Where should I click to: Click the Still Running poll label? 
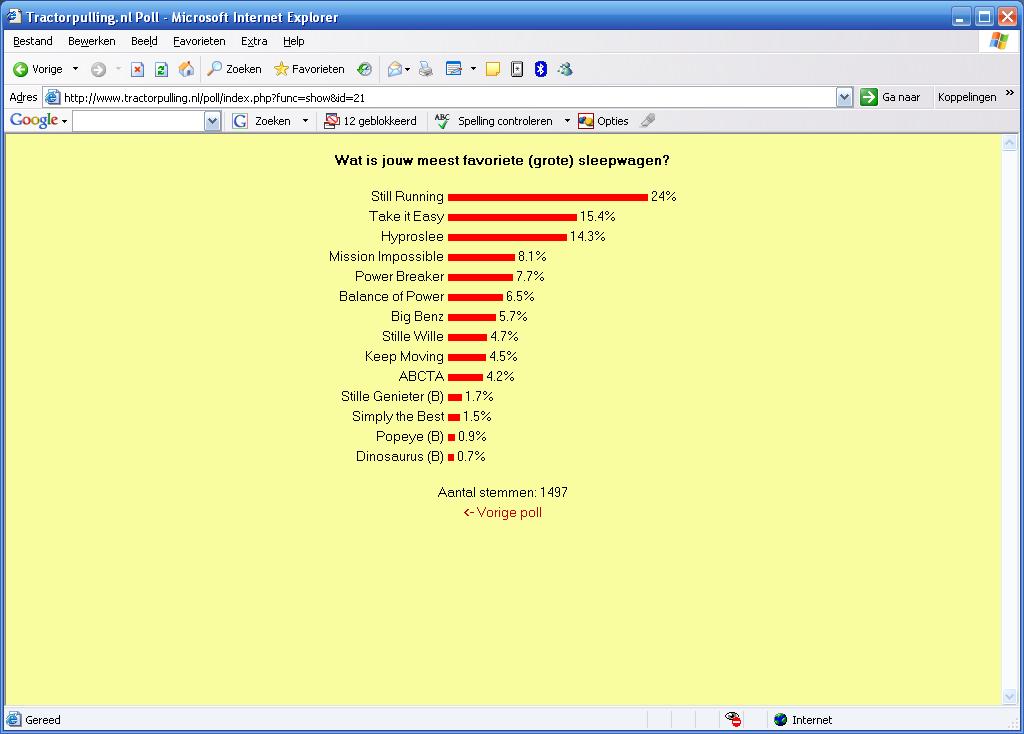pos(407,197)
